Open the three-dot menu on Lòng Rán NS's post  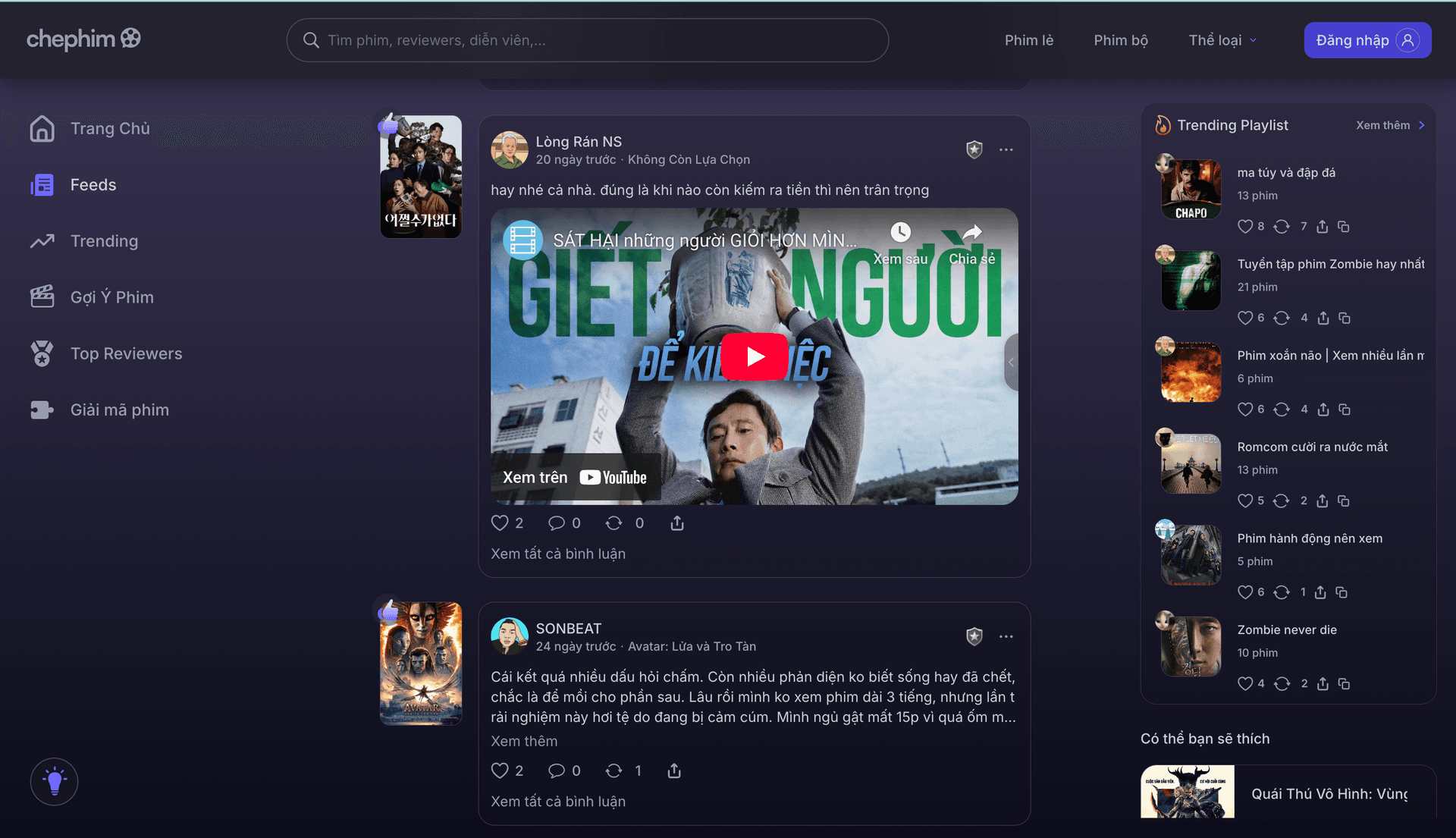coord(1006,149)
